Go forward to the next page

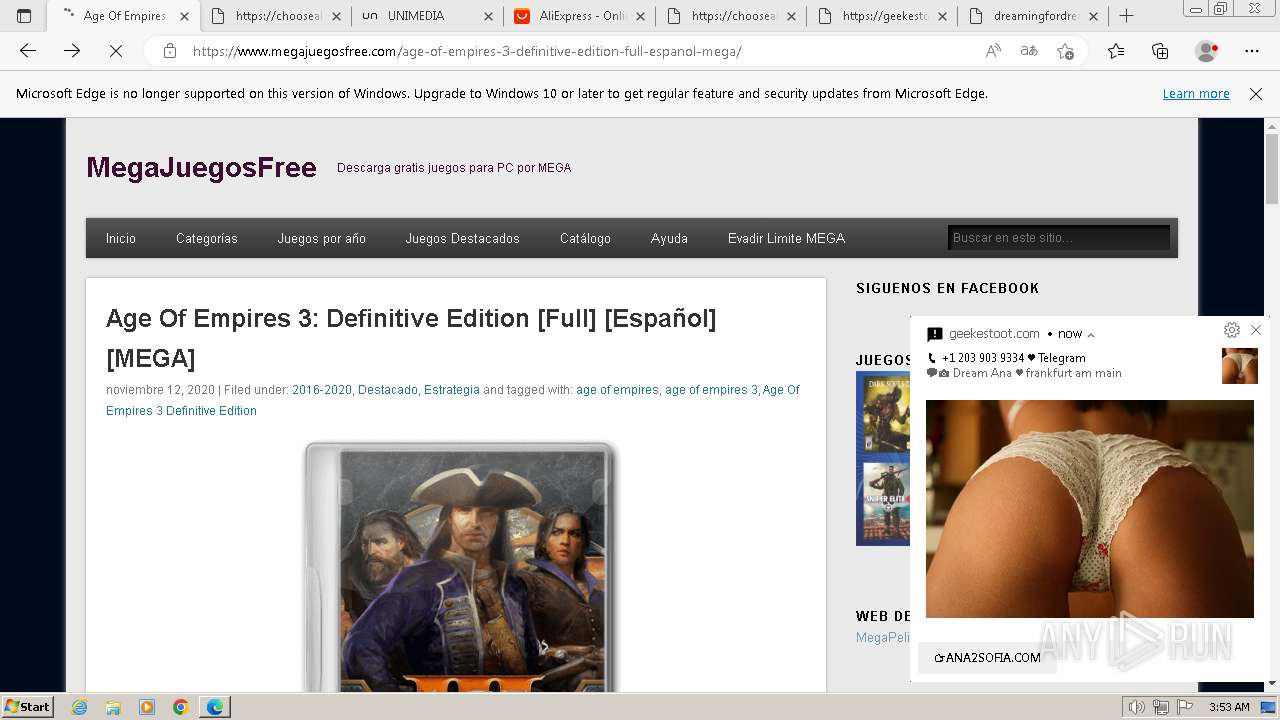tap(72, 51)
